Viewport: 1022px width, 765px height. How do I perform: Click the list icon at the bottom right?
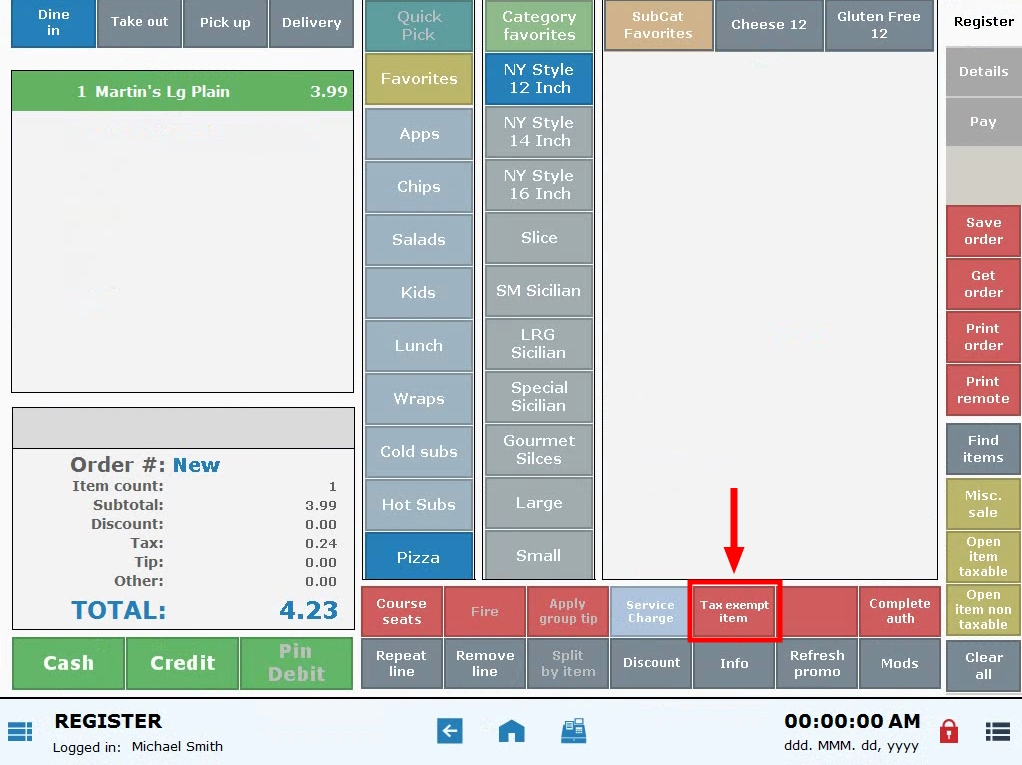coord(997,731)
